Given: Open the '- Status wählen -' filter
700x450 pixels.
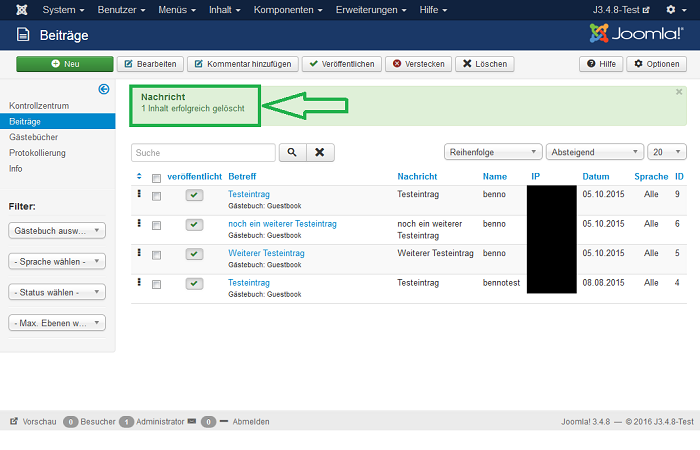Looking at the screenshot, I should (x=57, y=292).
